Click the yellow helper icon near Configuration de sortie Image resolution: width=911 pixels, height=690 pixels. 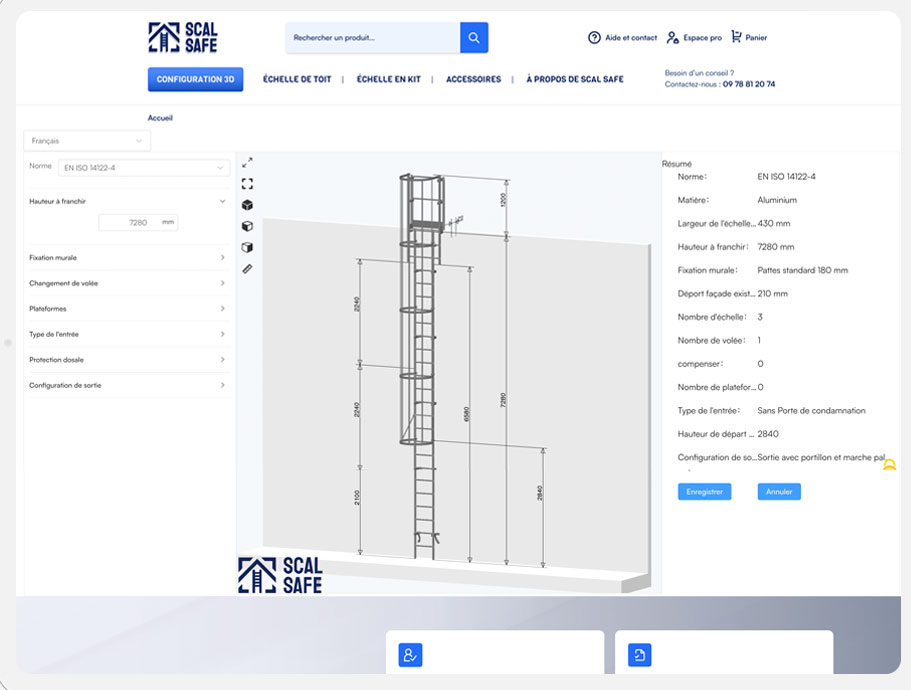(x=887, y=464)
